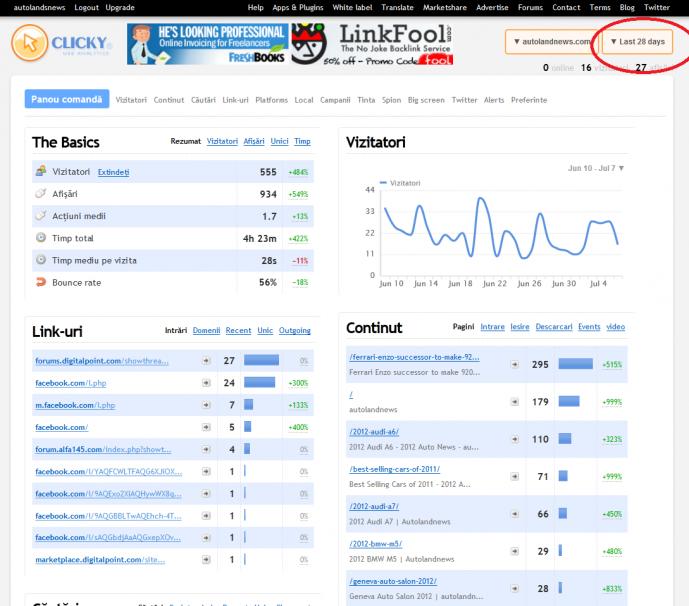Click the FreshBooks banner advertisement

click(208, 44)
